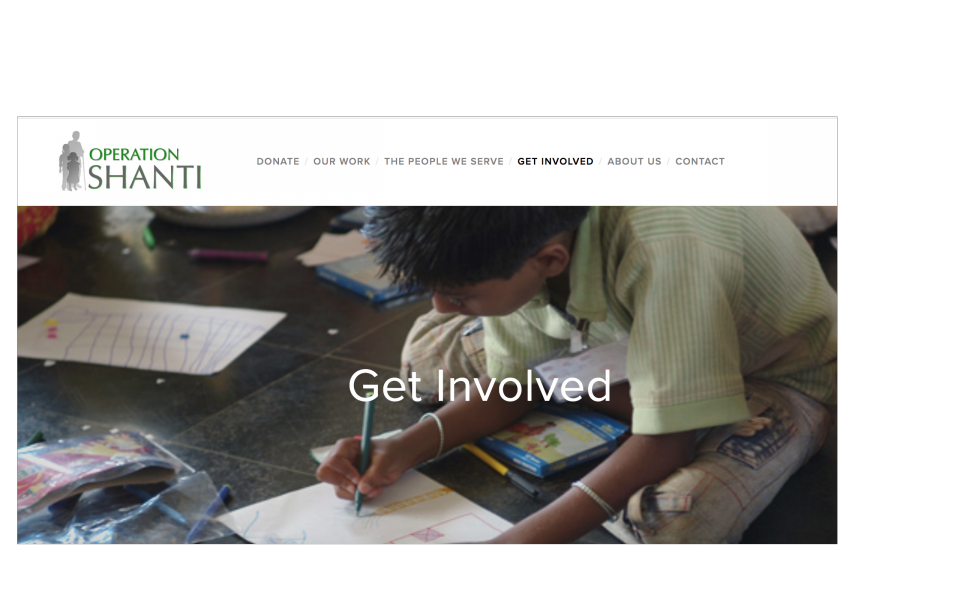Click the green OPERATION logo text
This screenshot has width=960, height=600.
coord(134,154)
